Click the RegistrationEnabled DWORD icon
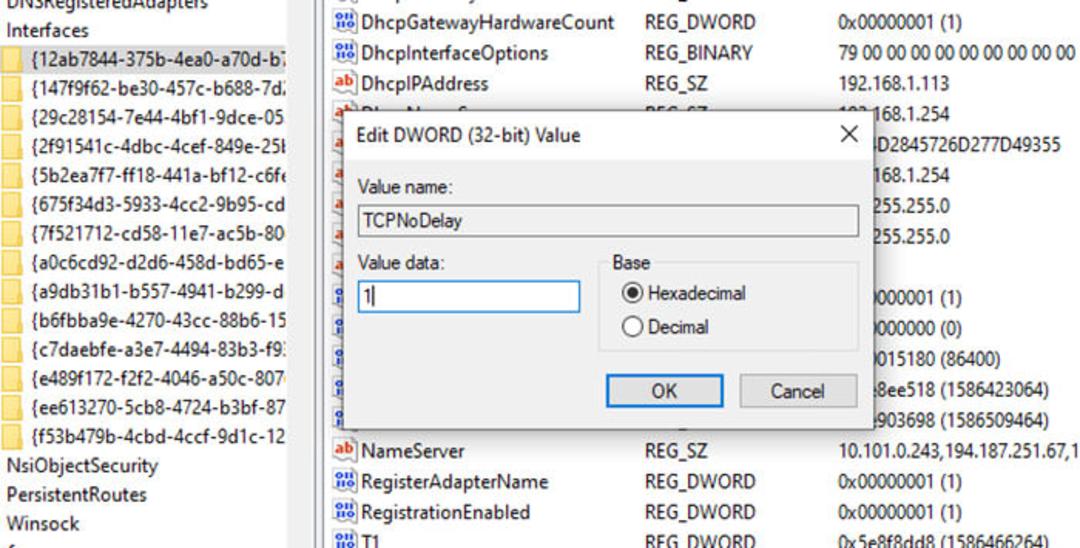The width and height of the screenshot is (1080, 548). point(344,512)
